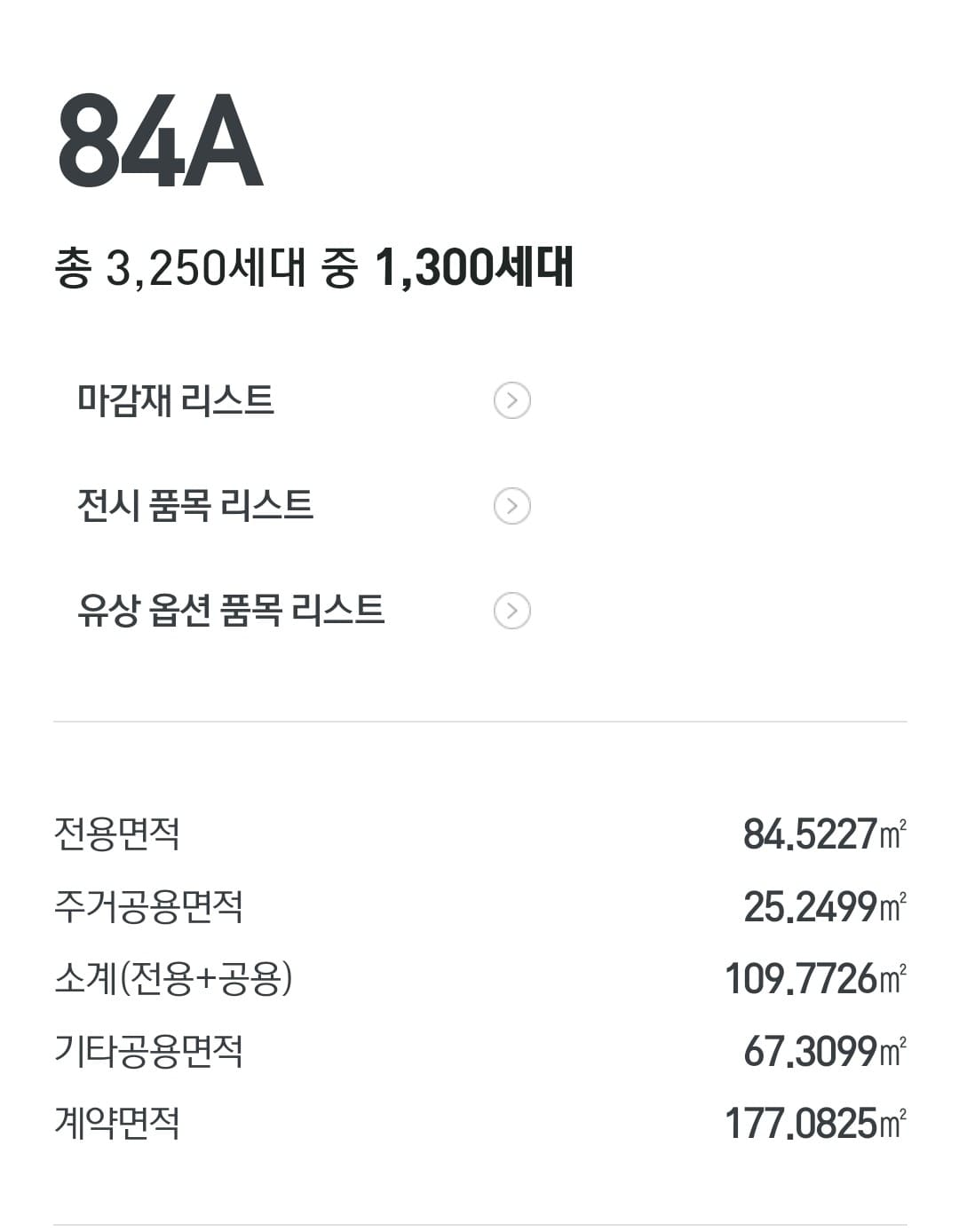Open the 전시 품목 리스트 link
Viewport: 959px width, 1232px height.
[x=195, y=506]
